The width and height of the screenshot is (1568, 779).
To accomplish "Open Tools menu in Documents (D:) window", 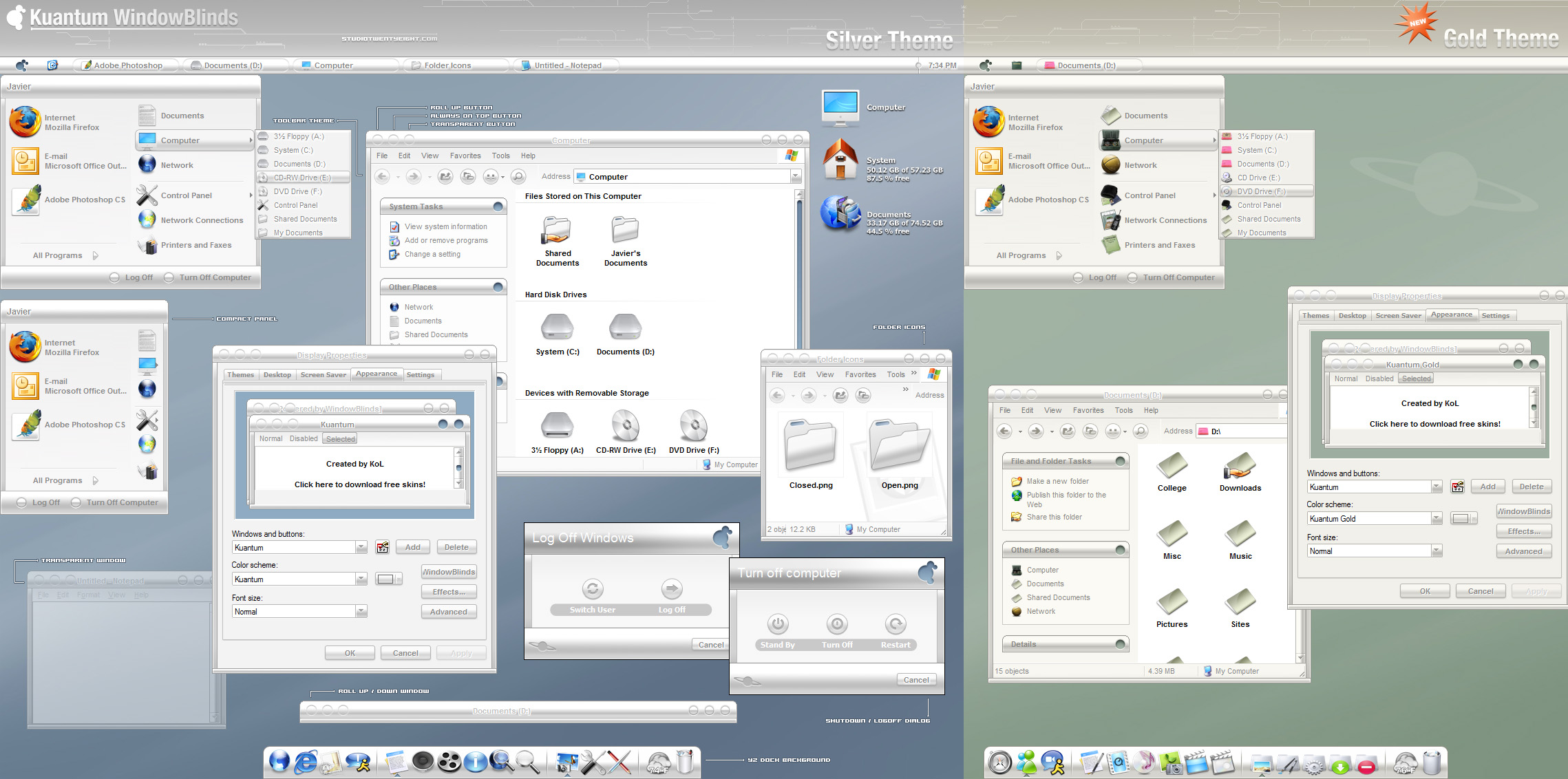I will 1123,411.
